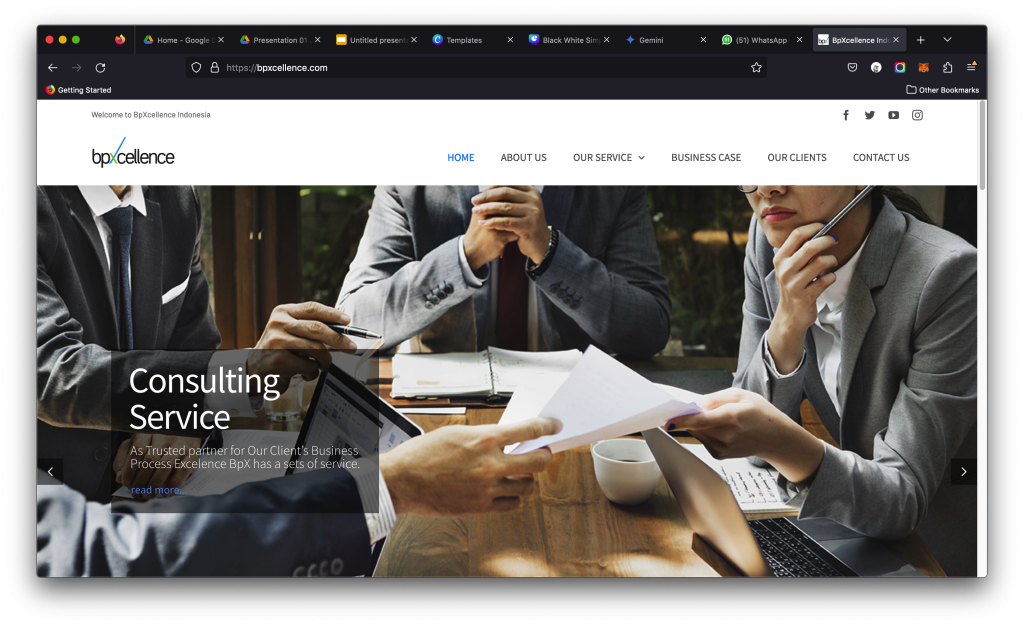Open the Pocket save icon in the toolbar

(852, 67)
